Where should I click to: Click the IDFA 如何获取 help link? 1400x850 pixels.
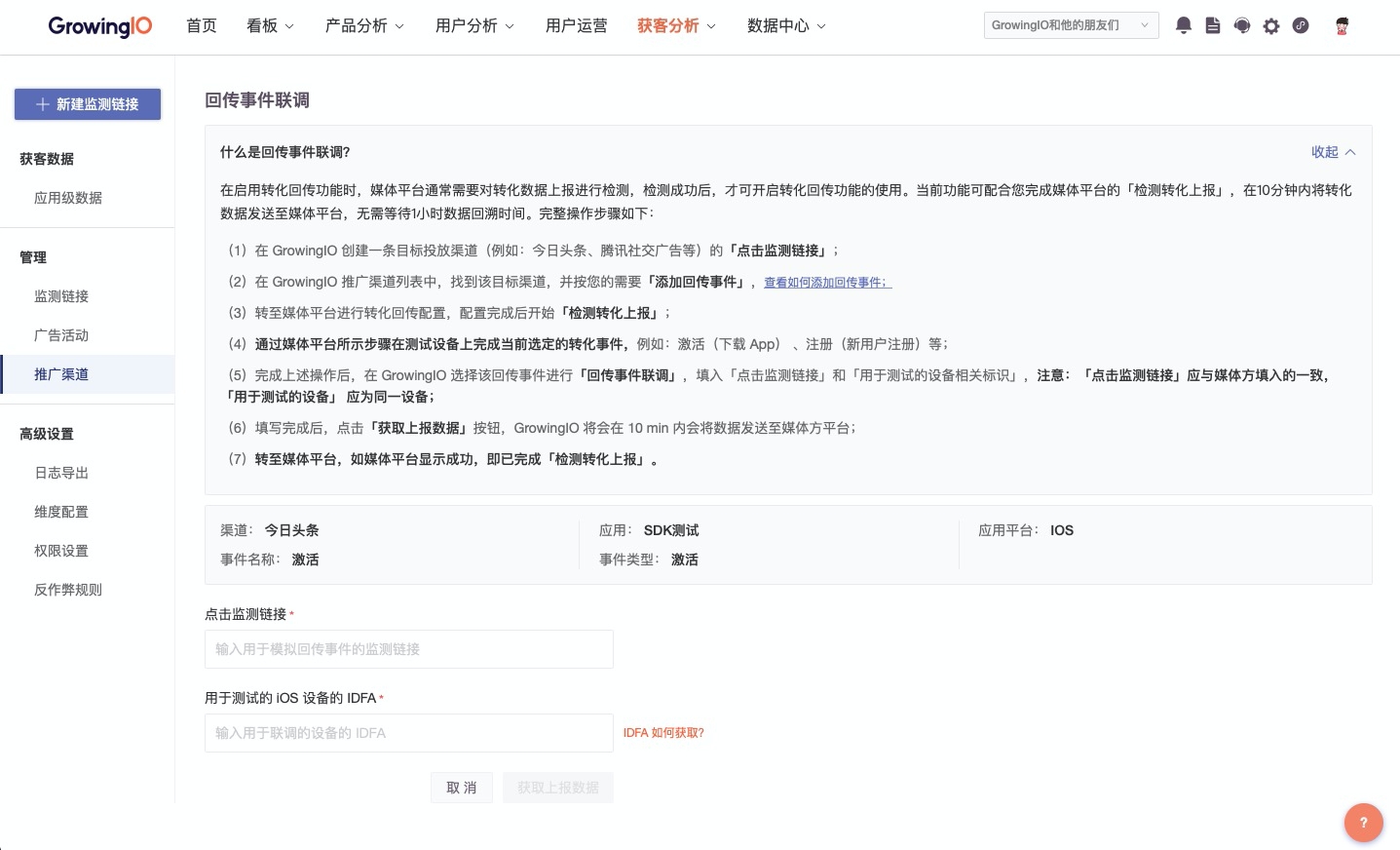click(663, 733)
